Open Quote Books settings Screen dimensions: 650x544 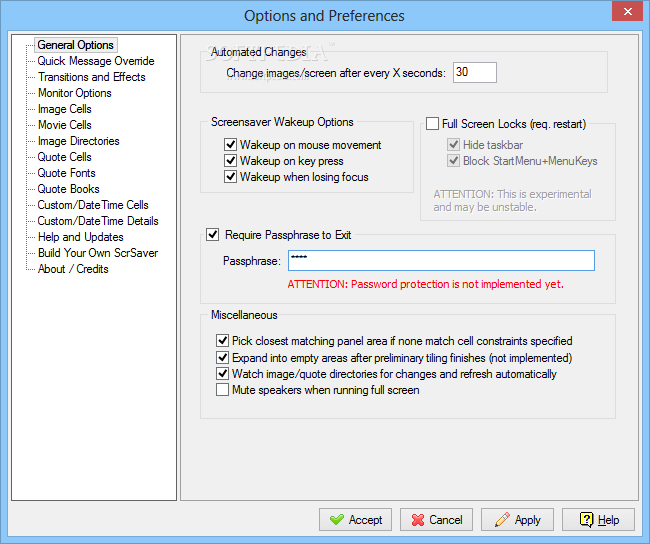pyautogui.click(x=68, y=189)
